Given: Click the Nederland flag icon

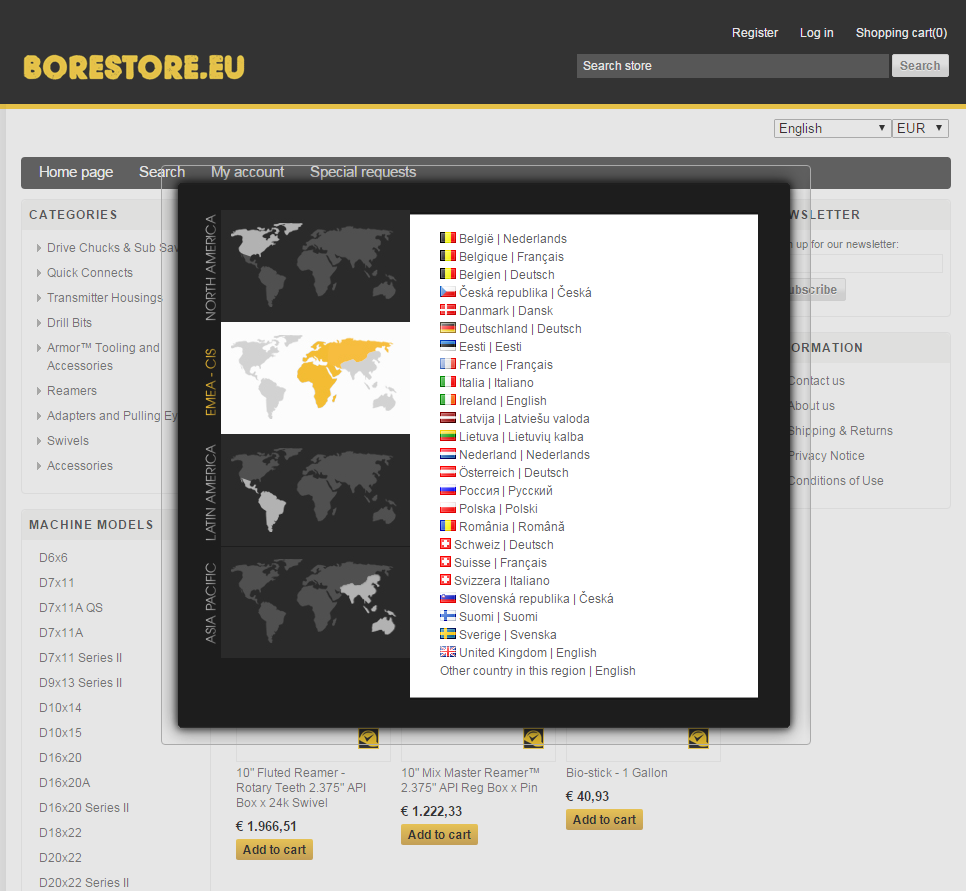Looking at the screenshot, I should (x=448, y=454).
